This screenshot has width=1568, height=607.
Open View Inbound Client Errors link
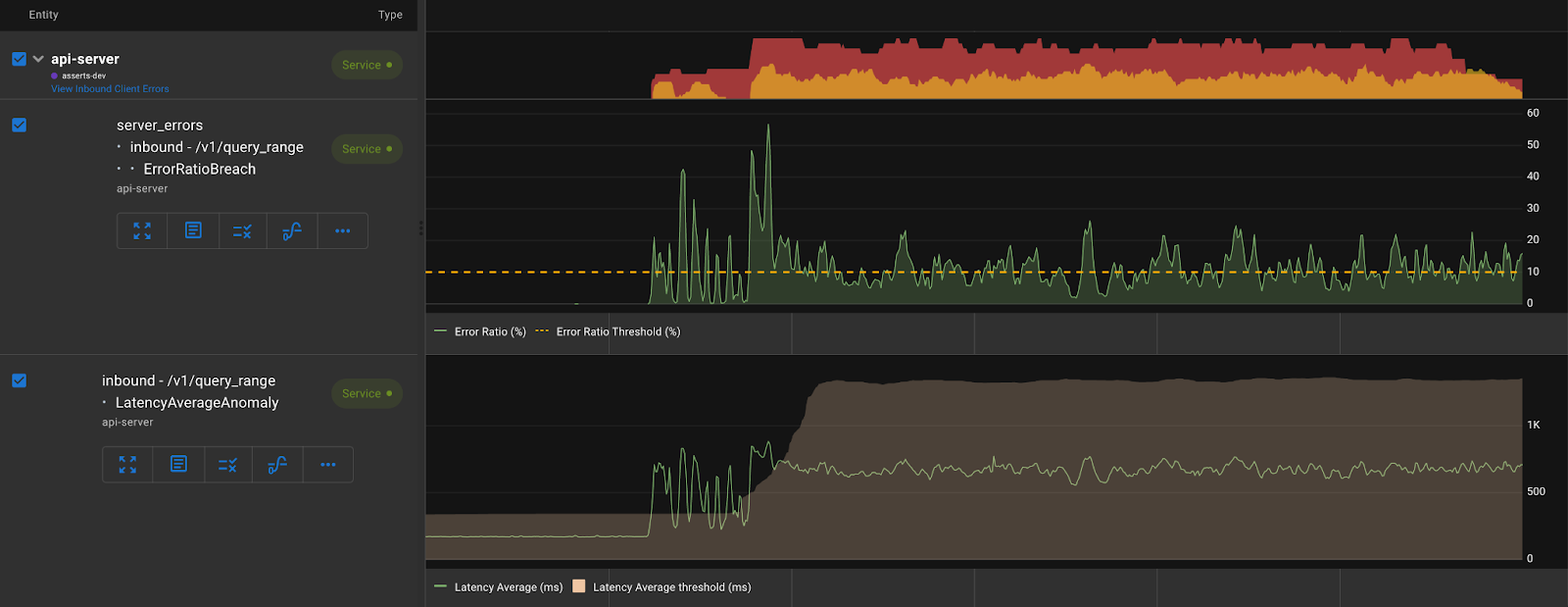(110, 89)
